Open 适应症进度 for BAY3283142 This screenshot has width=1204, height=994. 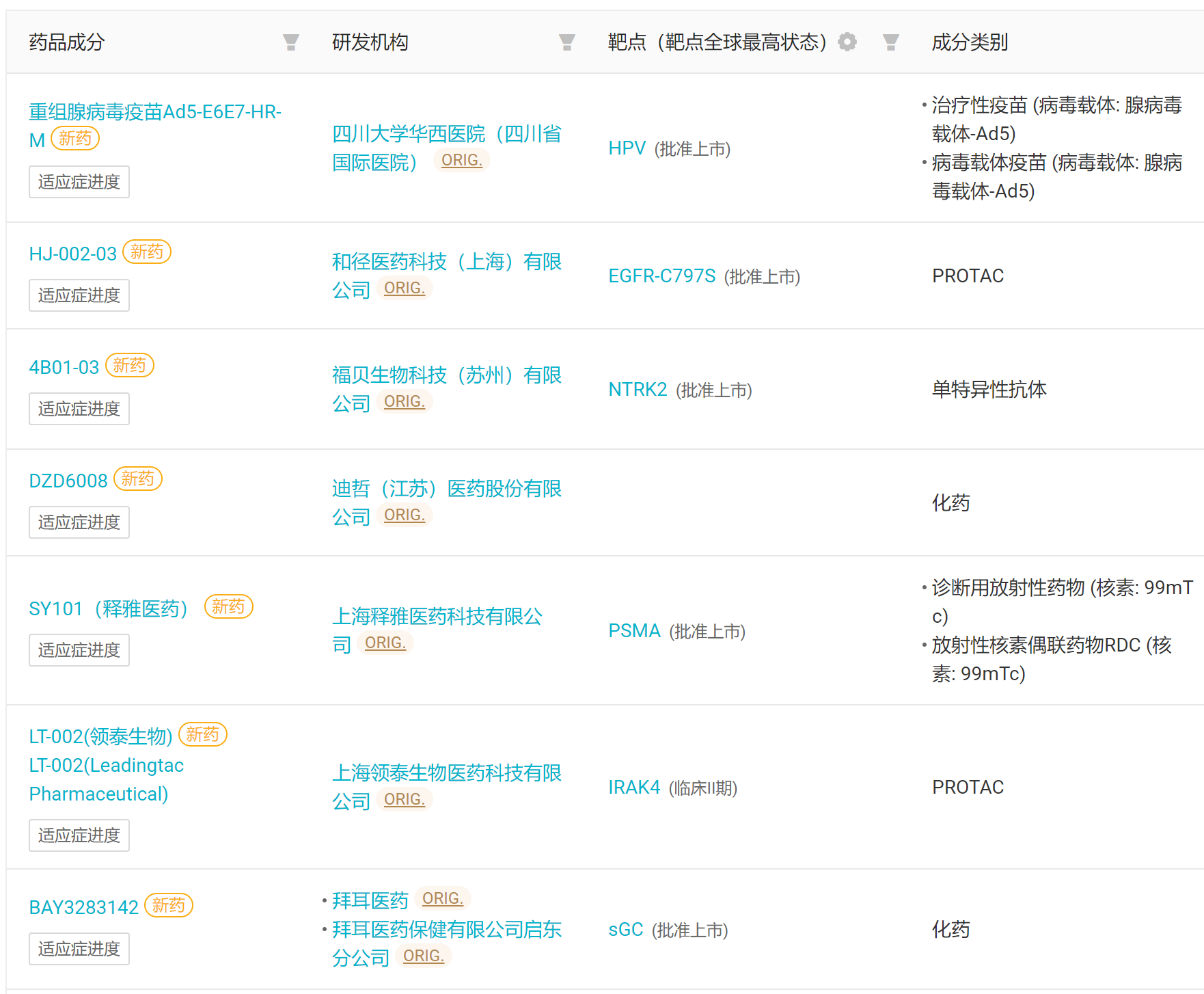pos(79,949)
